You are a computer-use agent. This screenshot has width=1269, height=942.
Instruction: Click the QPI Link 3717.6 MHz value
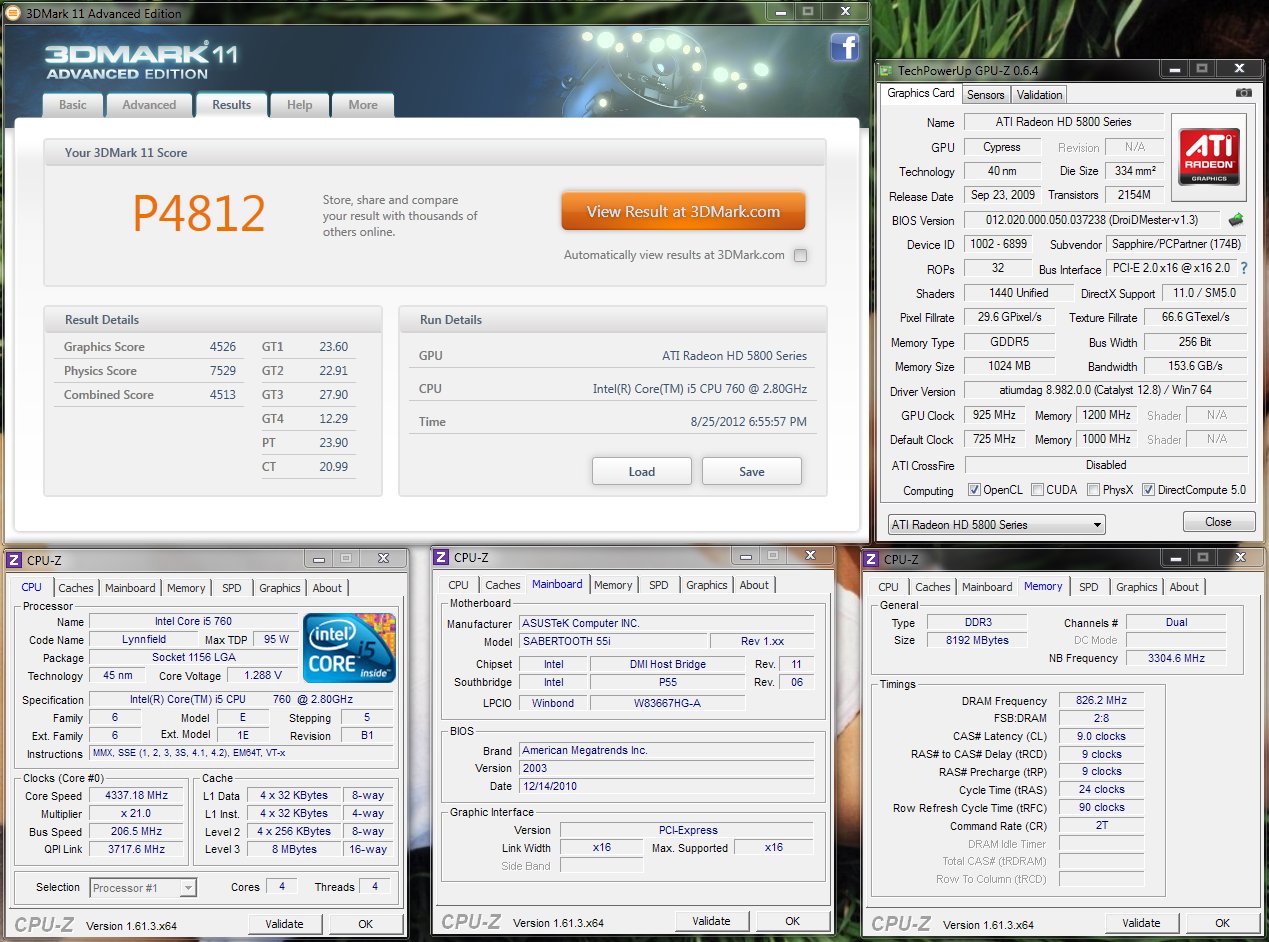pyautogui.click(x=137, y=849)
